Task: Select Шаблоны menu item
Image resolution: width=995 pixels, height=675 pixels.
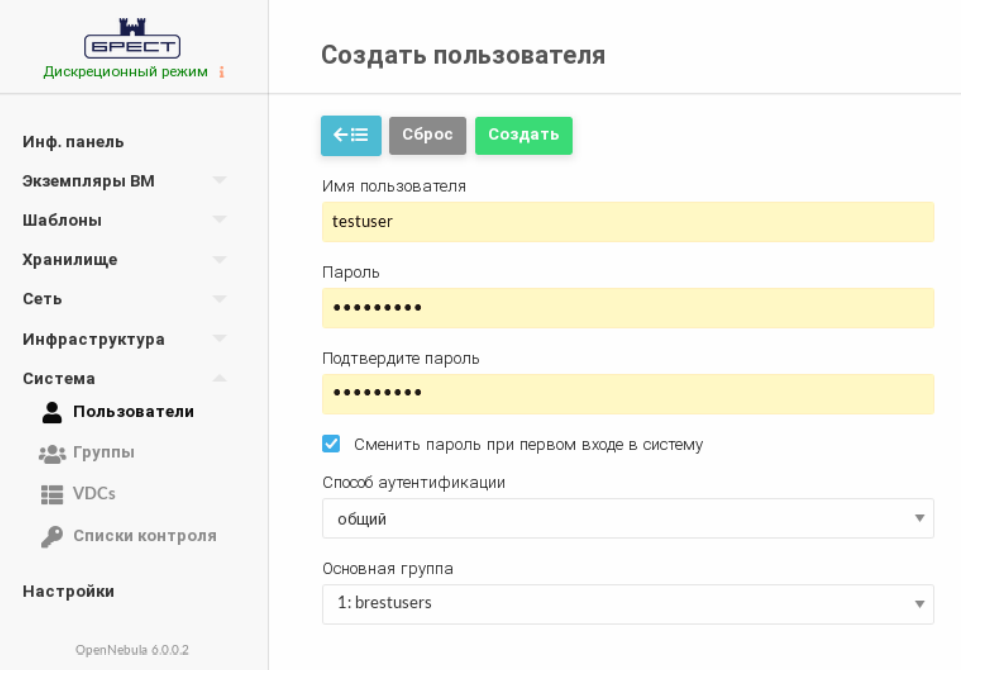Action: pyautogui.click(x=62, y=220)
